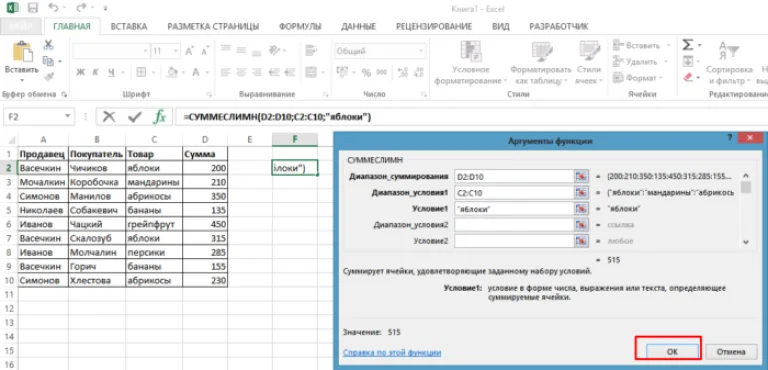Click the Cut scissors icon
Image resolution: width=768 pixels, height=370 pixels.
[48, 45]
